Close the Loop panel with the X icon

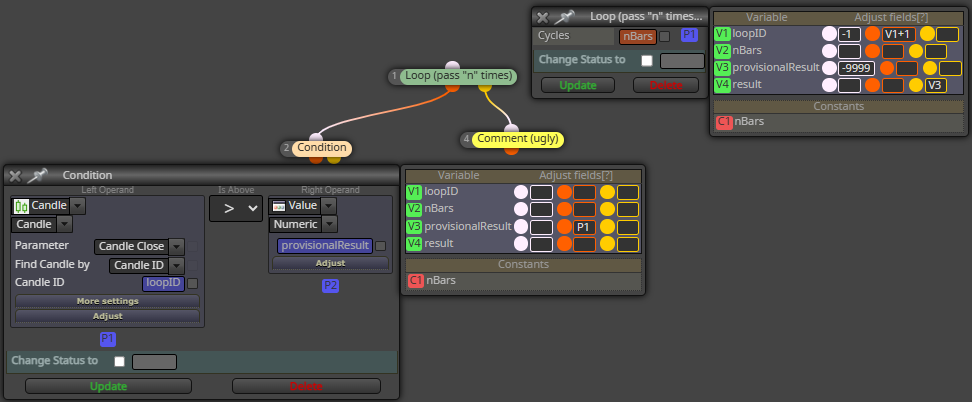point(542,17)
